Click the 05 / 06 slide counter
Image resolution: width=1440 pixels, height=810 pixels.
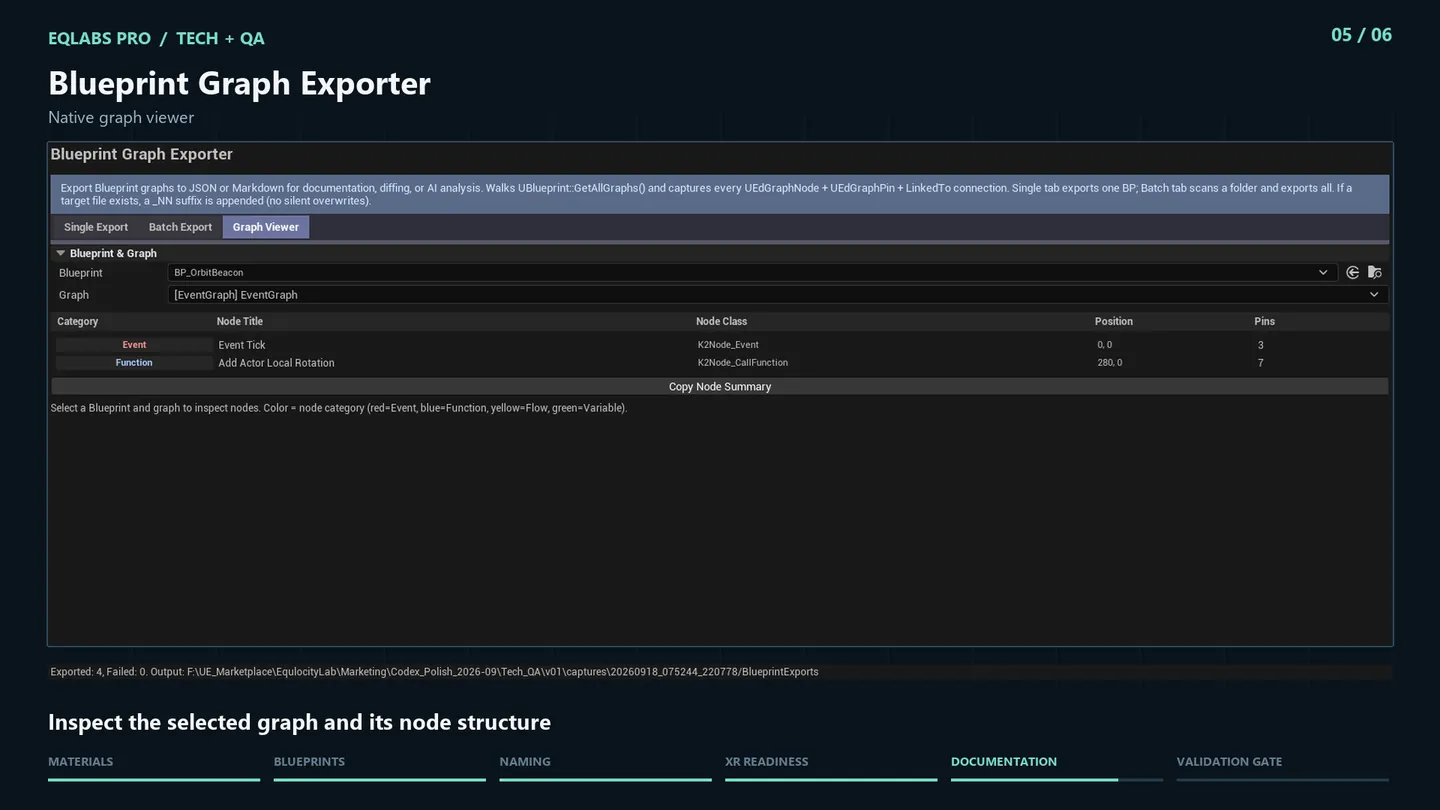[1361, 35]
